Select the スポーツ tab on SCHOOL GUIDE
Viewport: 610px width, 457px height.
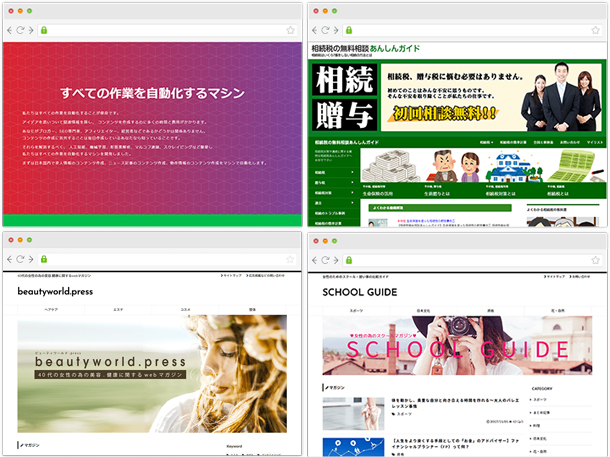click(356, 311)
